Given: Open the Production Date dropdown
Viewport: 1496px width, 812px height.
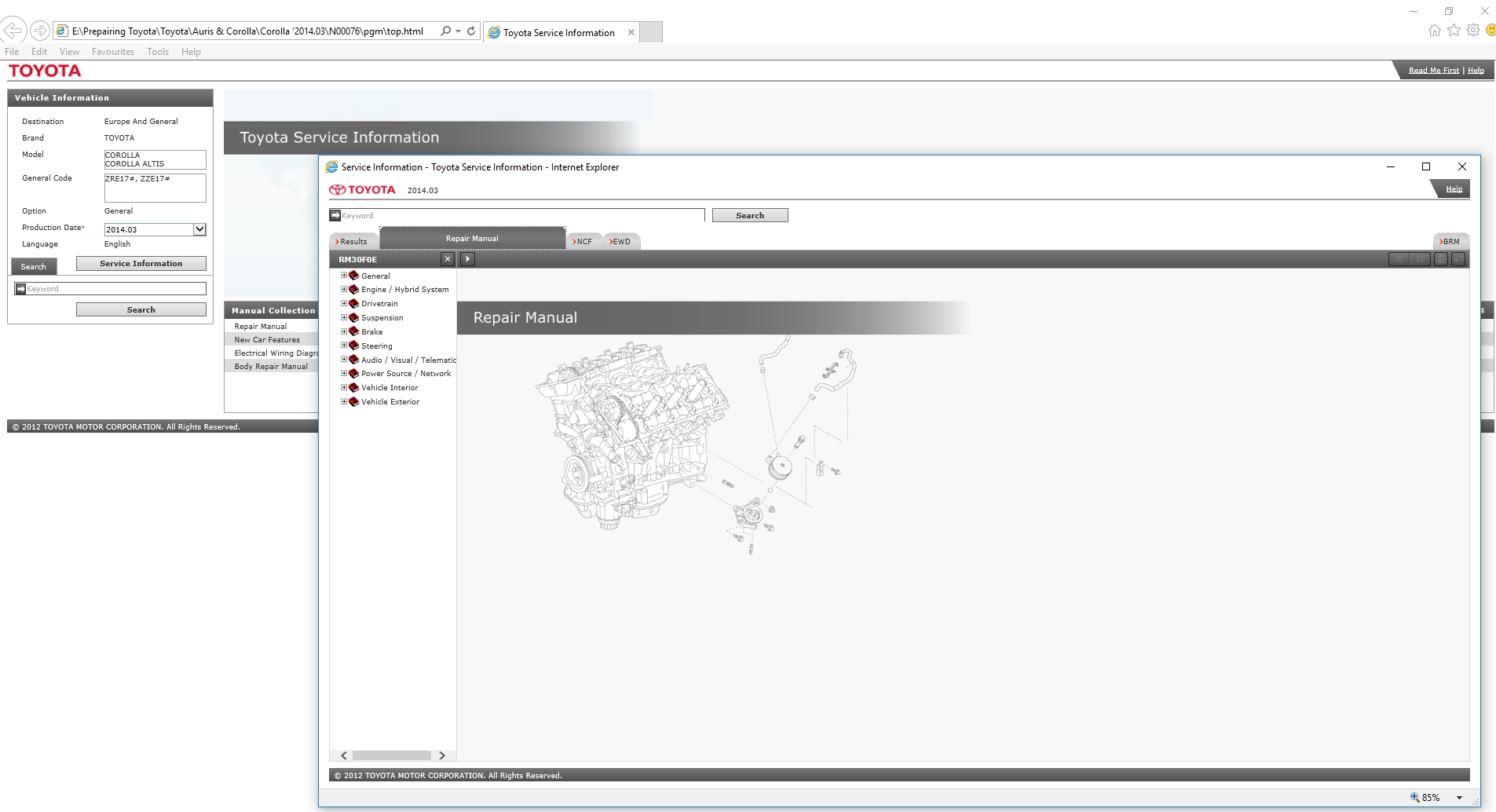Looking at the screenshot, I should (199, 229).
